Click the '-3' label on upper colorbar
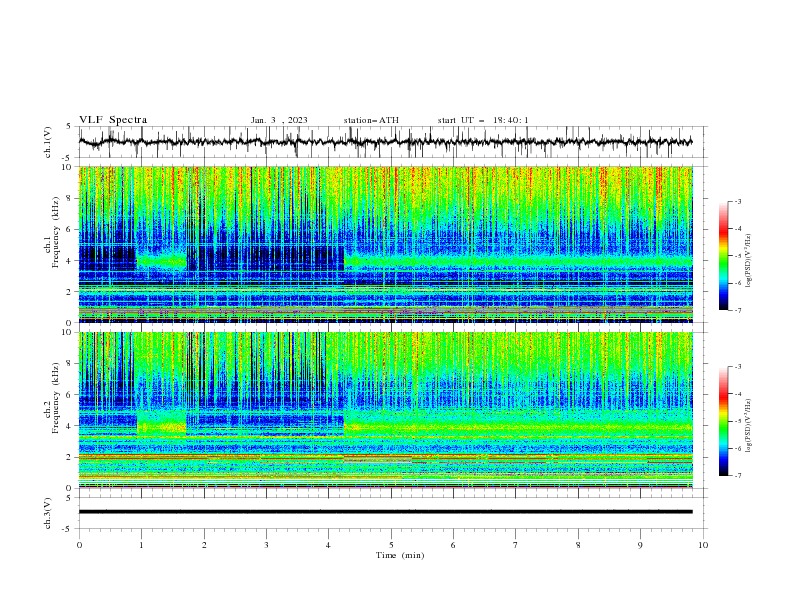Screen dimensions: 792x612 (x=737, y=201)
